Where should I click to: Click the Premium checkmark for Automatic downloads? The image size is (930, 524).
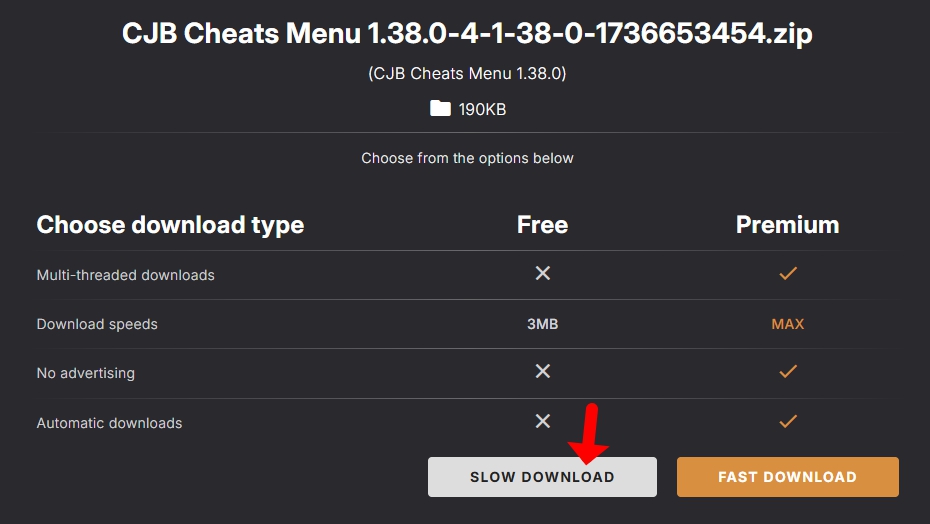[x=788, y=421]
